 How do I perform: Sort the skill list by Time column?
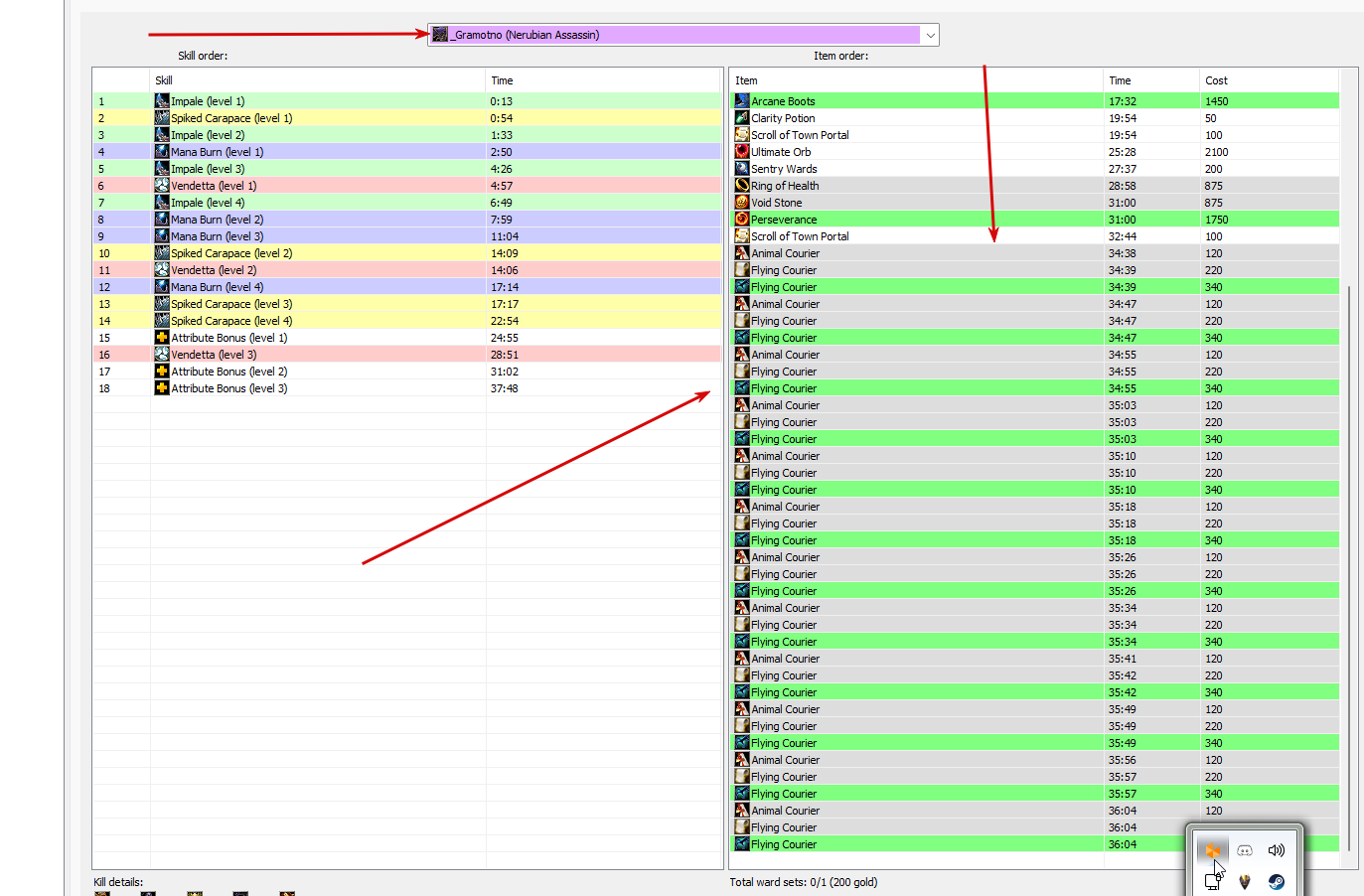(603, 80)
